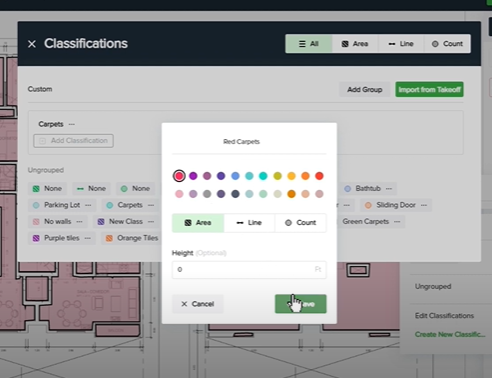The image size is (492, 378).
Task: Pick the light pink swatch in bottom row
Action: tap(179, 194)
